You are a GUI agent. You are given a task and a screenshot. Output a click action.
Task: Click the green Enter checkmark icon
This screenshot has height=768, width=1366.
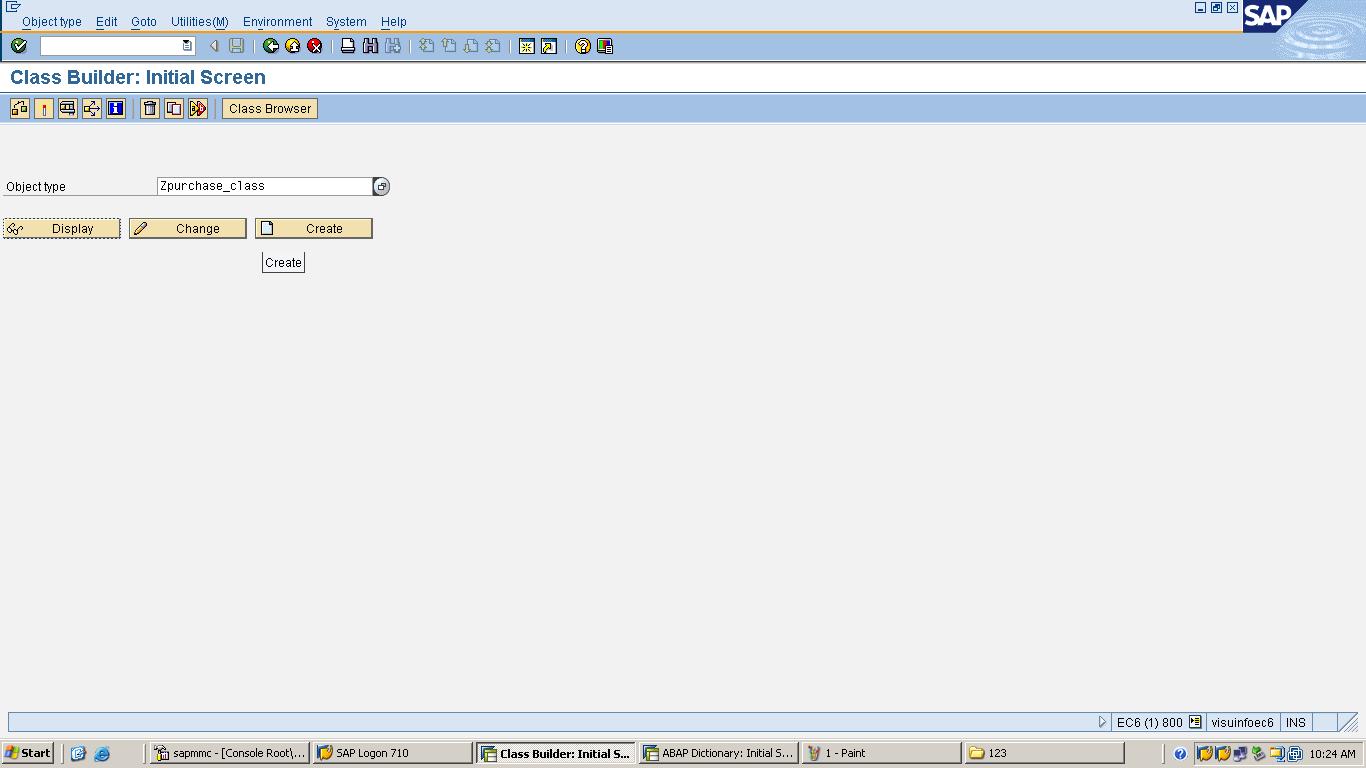[17, 45]
